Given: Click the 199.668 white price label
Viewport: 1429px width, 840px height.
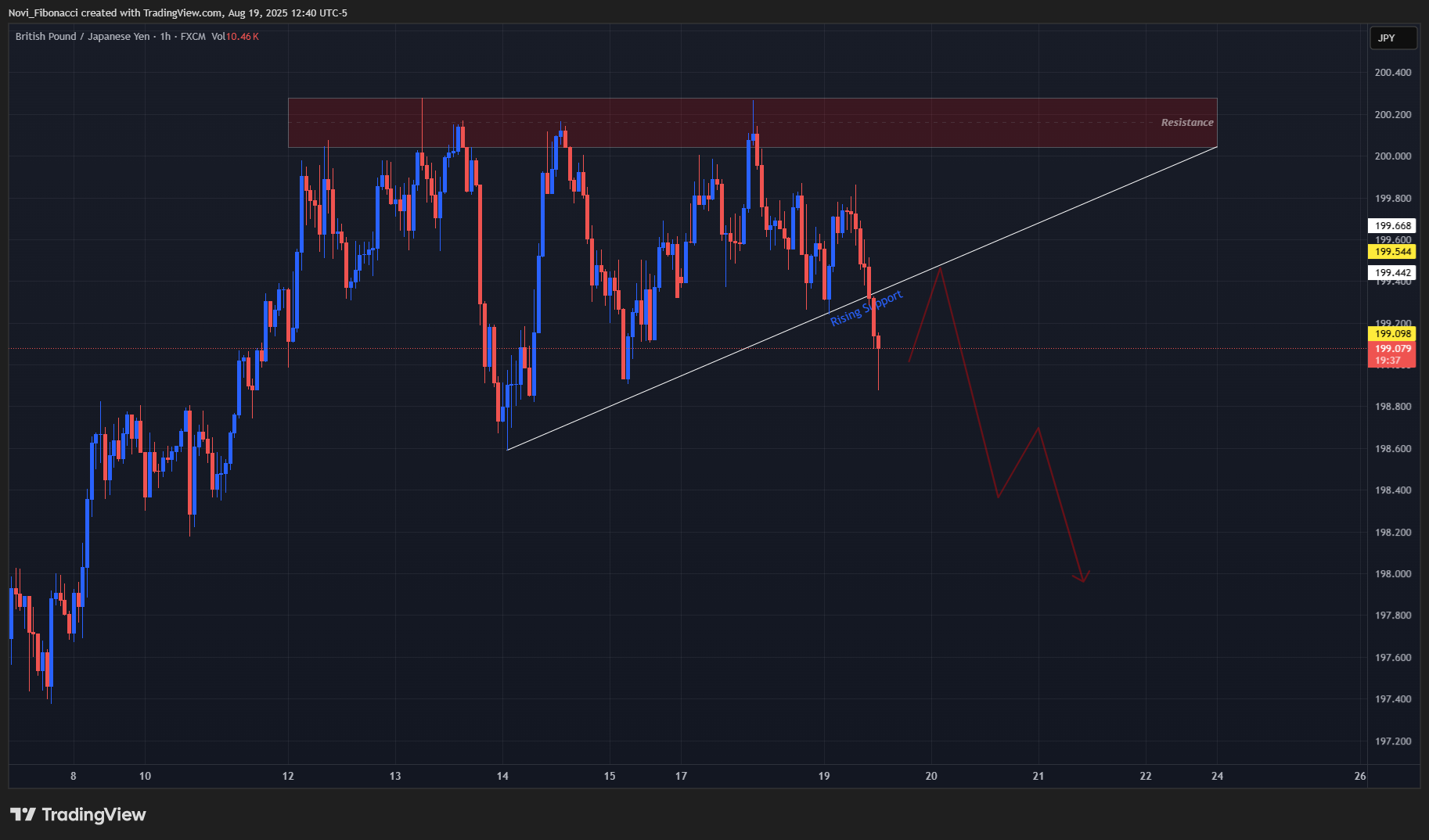Looking at the screenshot, I should [x=1393, y=226].
